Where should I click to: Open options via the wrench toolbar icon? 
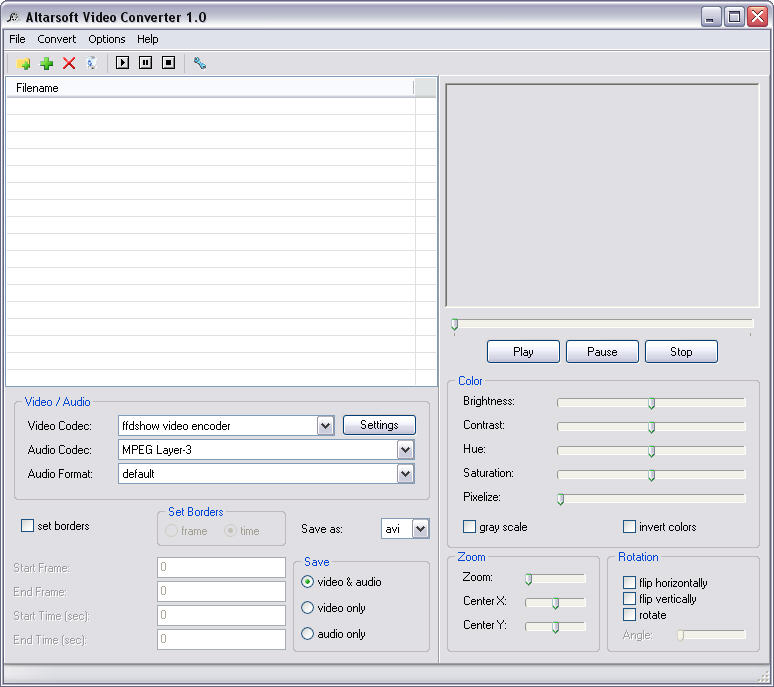click(199, 63)
